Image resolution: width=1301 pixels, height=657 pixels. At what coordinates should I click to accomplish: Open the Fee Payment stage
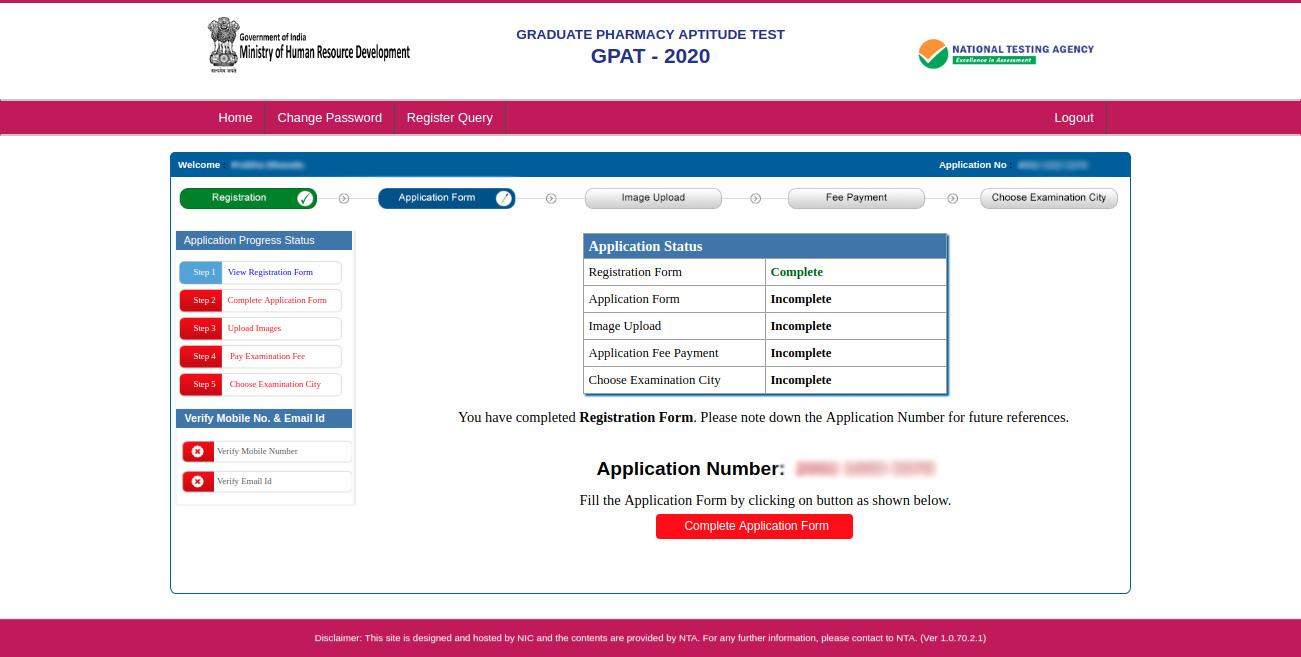tap(856, 198)
